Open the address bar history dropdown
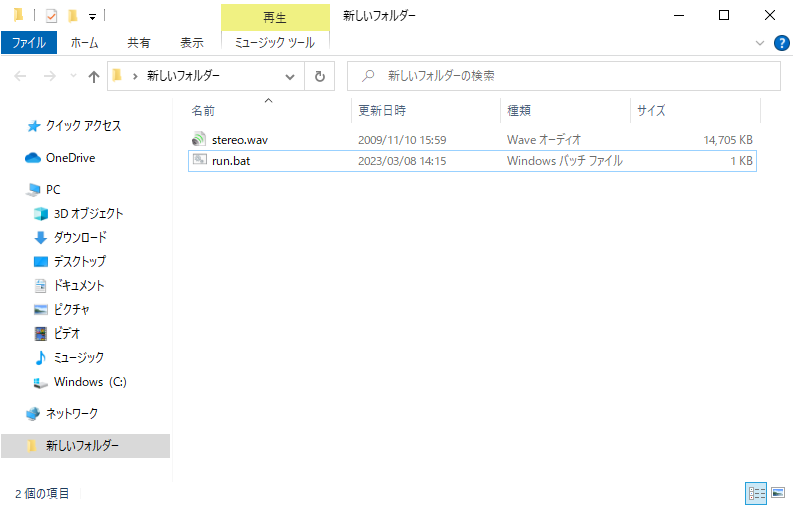 pyautogui.click(x=290, y=76)
